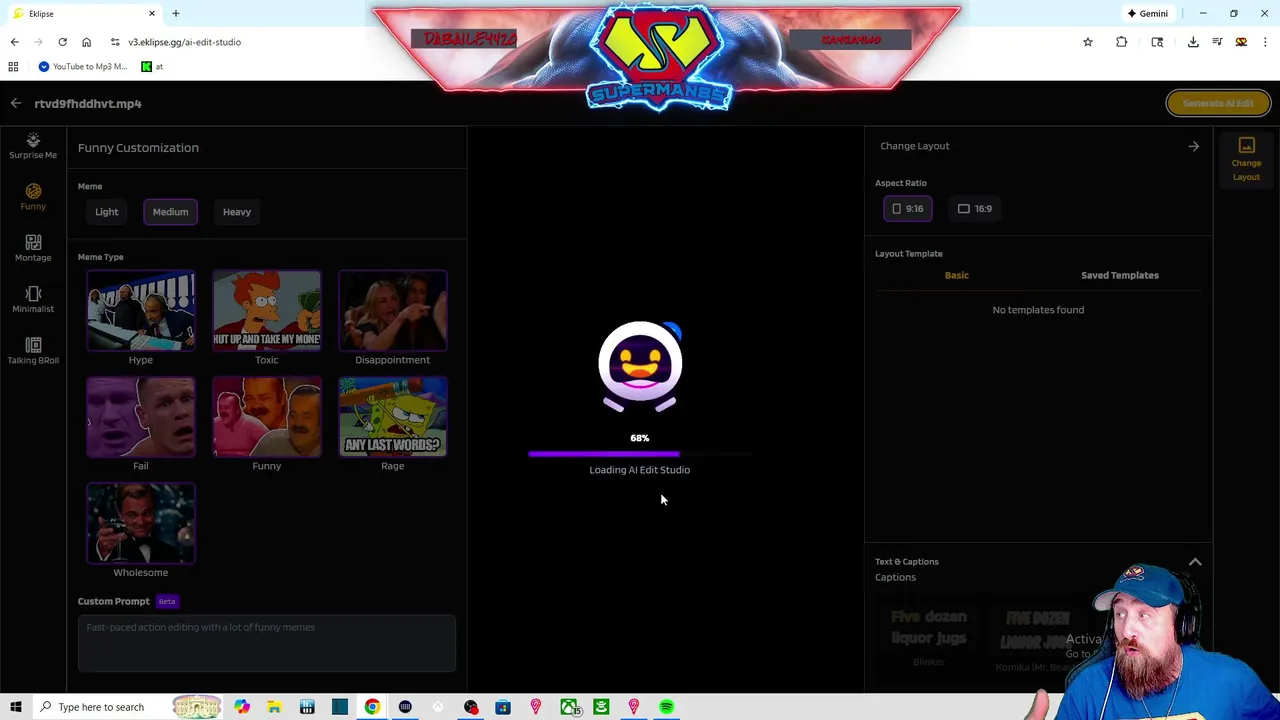This screenshot has width=1280, height=720.
Task: Open the Surprise Me sidebar option
Action: click(x=33, y=146)
